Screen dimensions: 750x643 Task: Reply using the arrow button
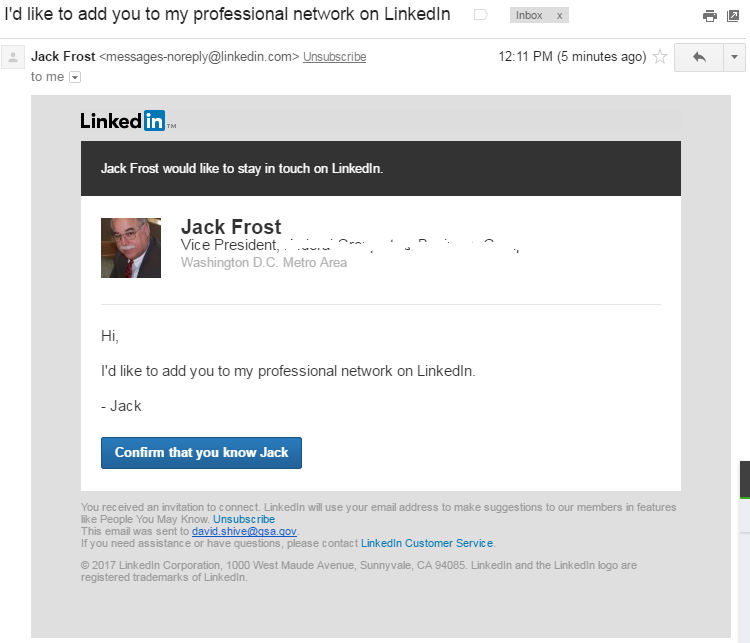(699, 57)
